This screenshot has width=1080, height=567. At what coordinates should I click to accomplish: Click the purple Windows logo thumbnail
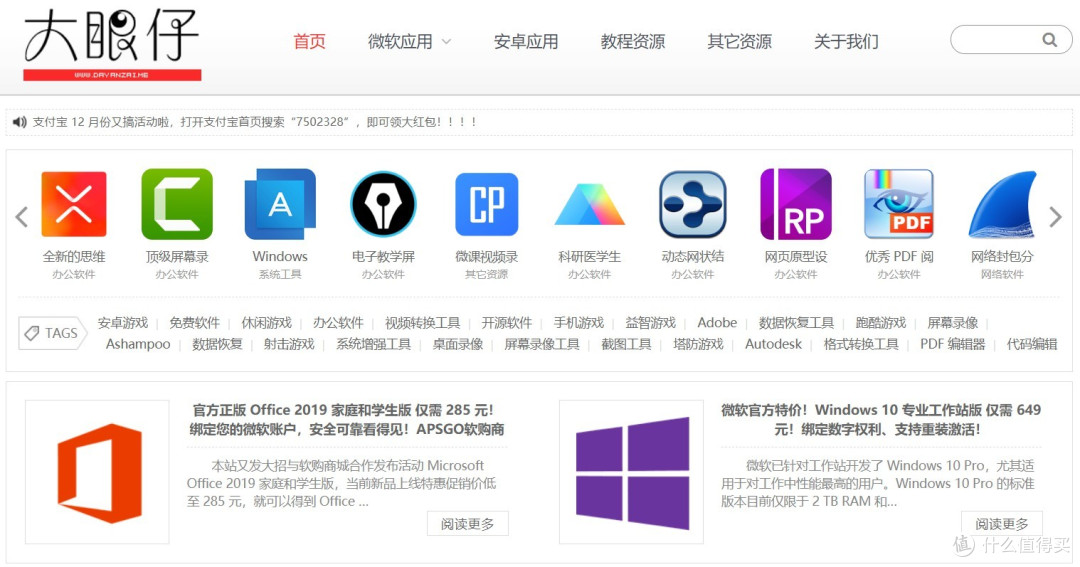click(x=632, y=472)
